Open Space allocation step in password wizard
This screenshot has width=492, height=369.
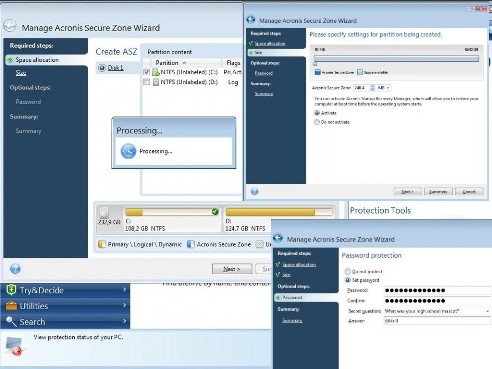[299, 265]
